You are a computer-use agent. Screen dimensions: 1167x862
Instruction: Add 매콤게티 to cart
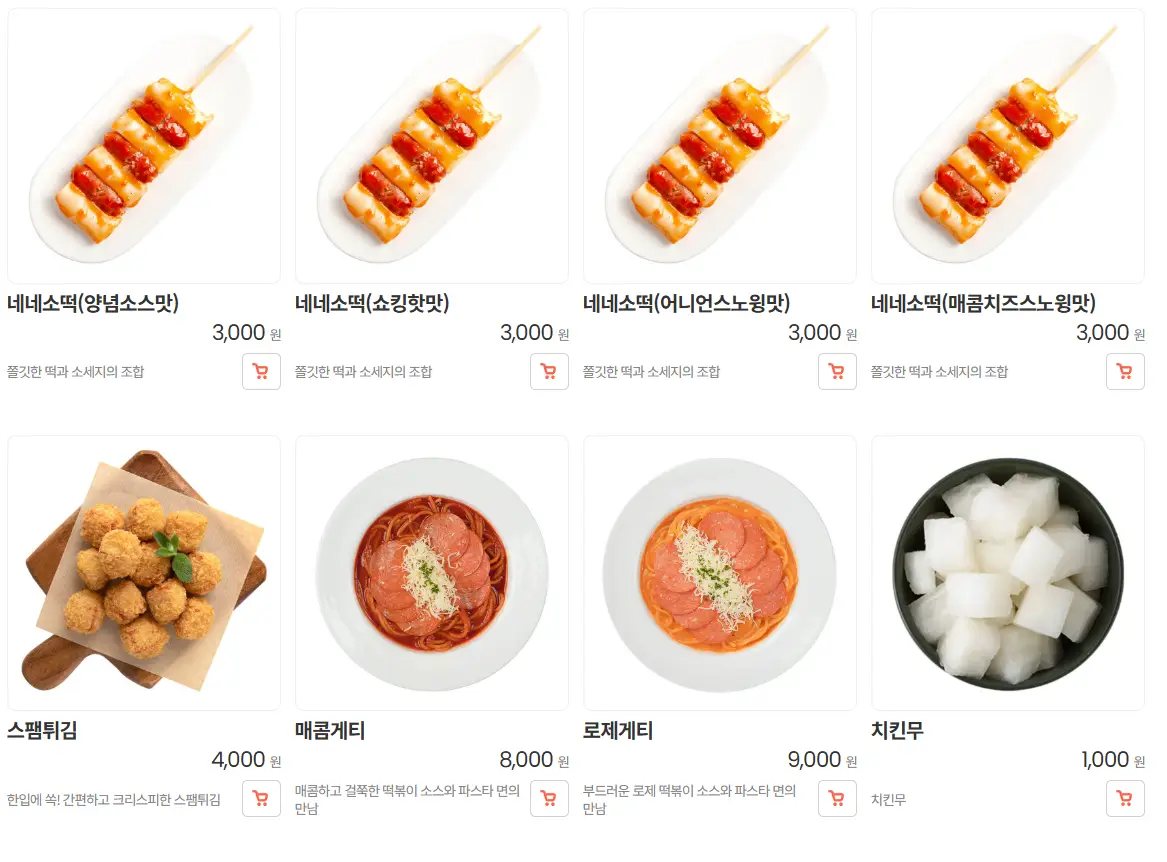point(549,799)
